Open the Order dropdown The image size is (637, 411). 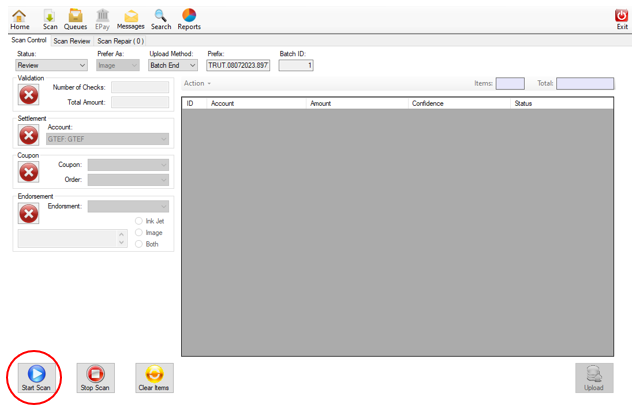128,180
